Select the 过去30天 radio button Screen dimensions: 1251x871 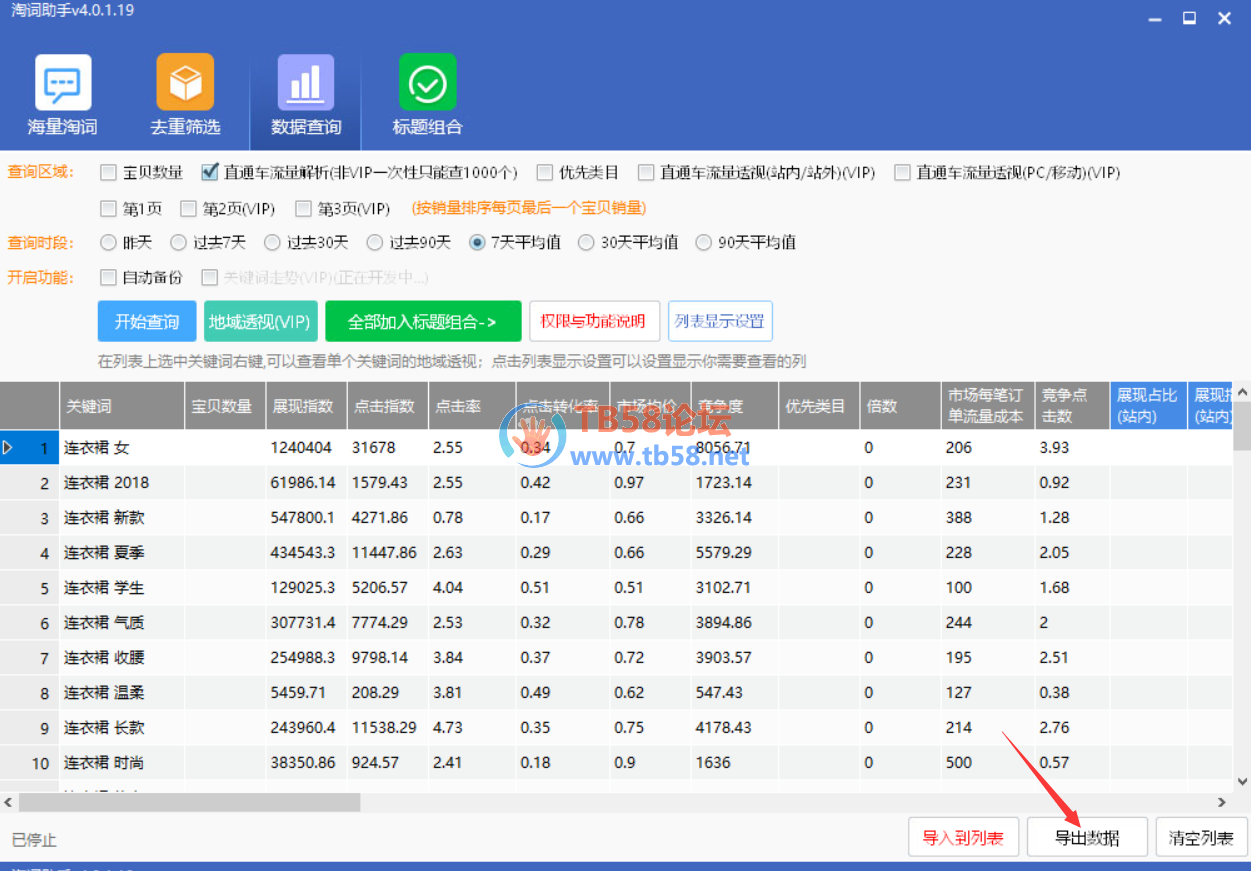[272, 243]
